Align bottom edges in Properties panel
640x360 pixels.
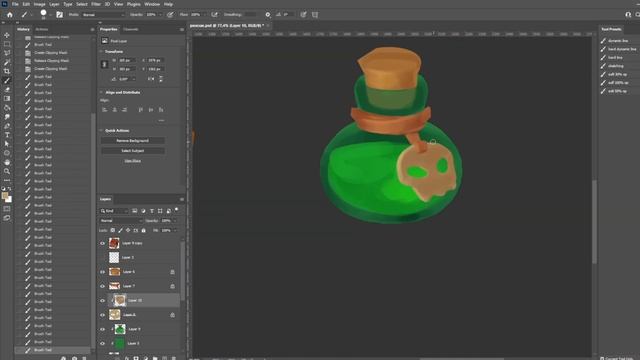(x=161, y=110)
